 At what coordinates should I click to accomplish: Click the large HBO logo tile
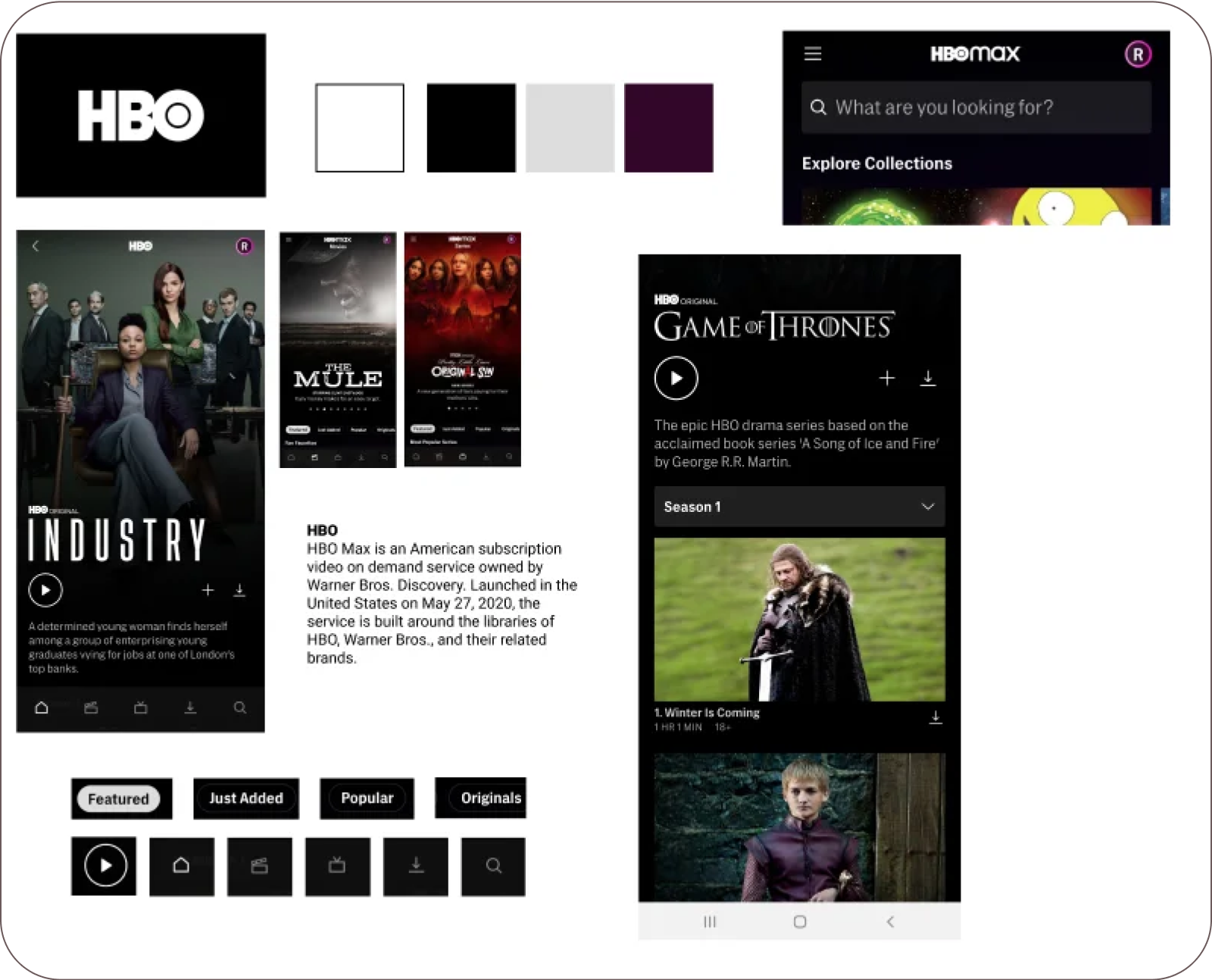click(141, 115)
